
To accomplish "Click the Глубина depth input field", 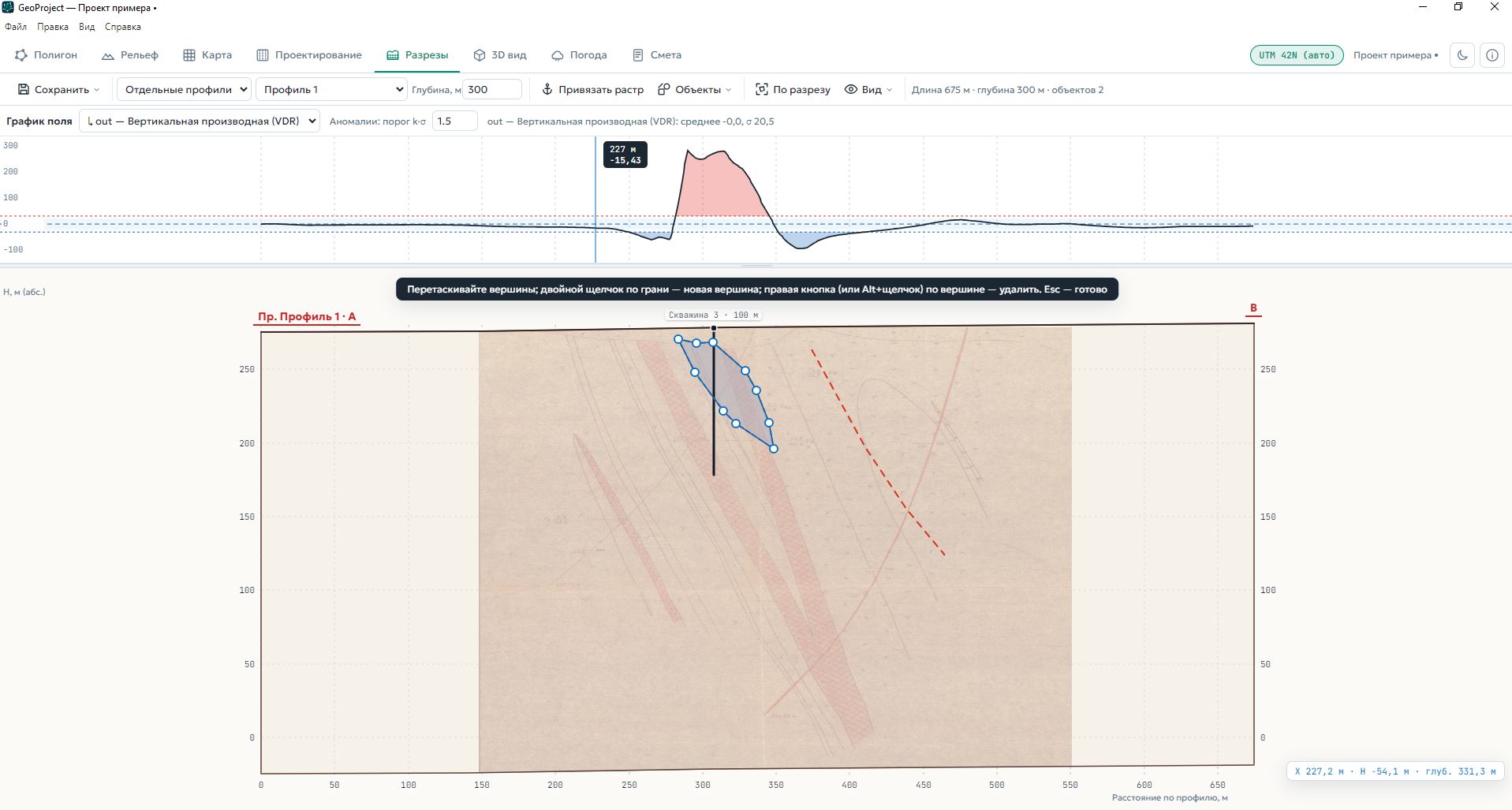I will pyautogui.click(x=492, y=89).
